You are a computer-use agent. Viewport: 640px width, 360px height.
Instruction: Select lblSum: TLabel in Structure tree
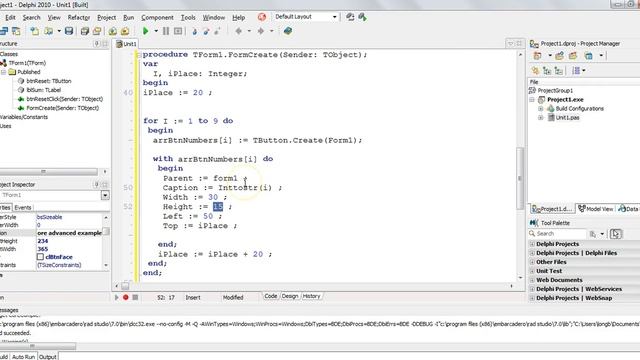coord(43,90)
